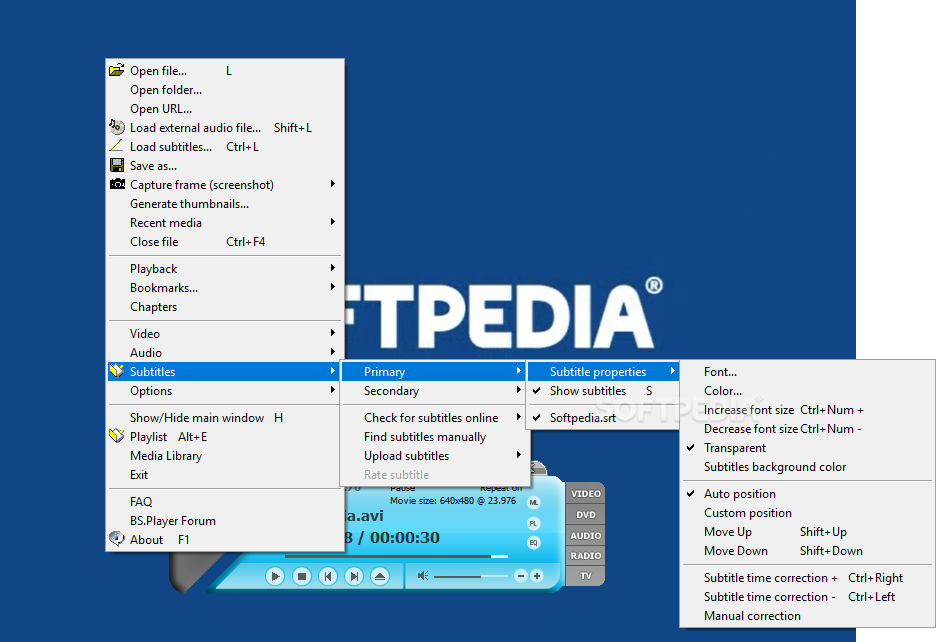Image resolution: width=936 pixels, height=642 pixels.
Task: Open the Subtitle properties submenu
Action: (x=603, y=371)
